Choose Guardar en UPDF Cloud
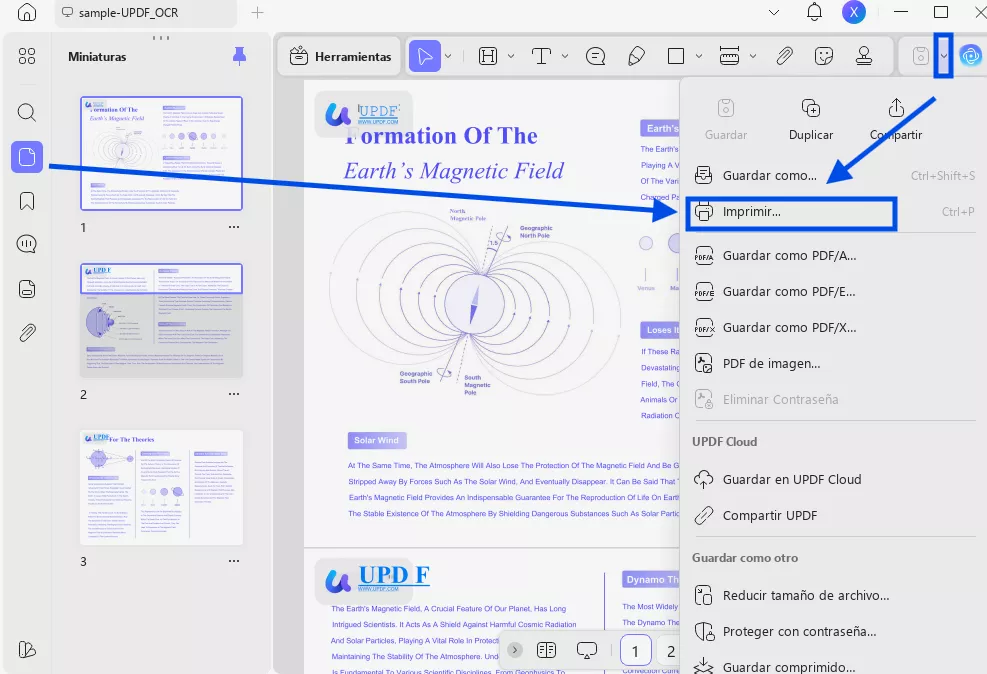This screenshot has height=674, width=987. click(x=834, y=480)
